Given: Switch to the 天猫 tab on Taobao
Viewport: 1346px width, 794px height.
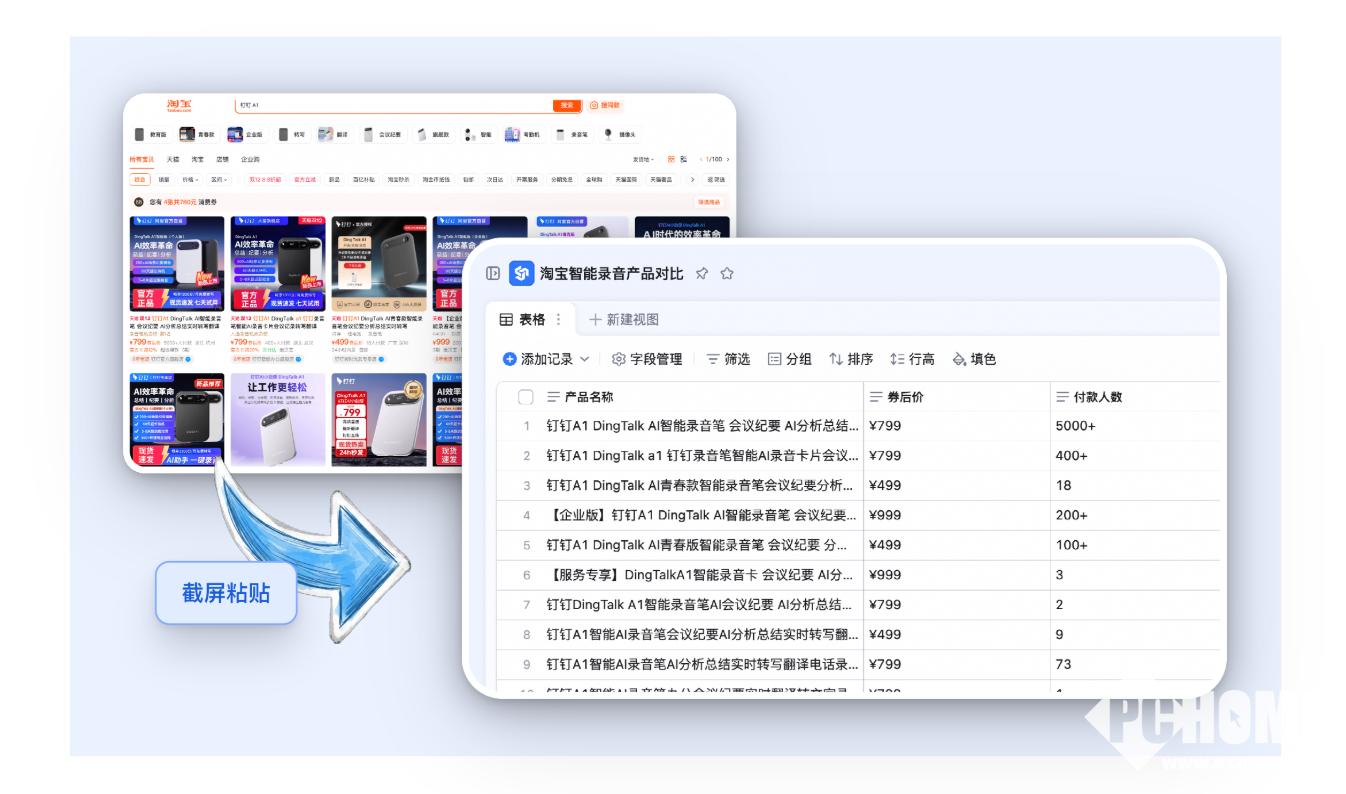Looking at the screenshot, I should point(173,160).
